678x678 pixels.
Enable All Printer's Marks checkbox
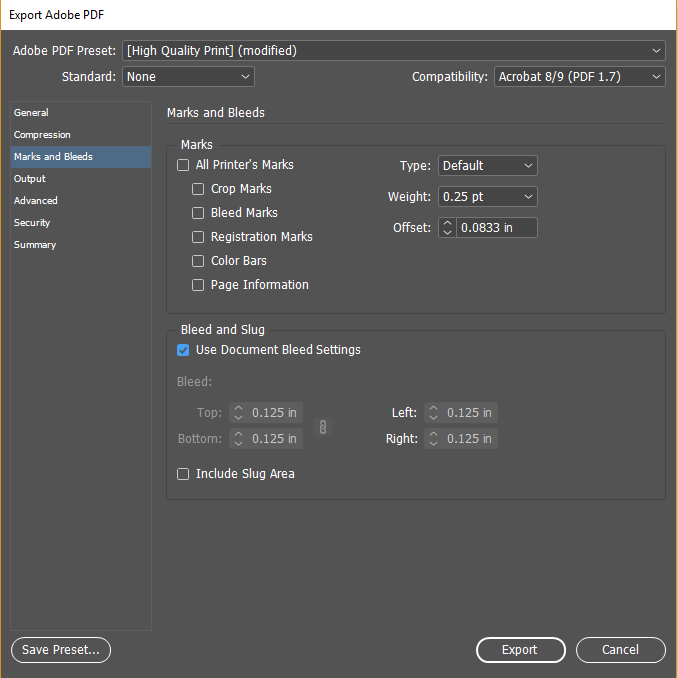coord(183,165)
